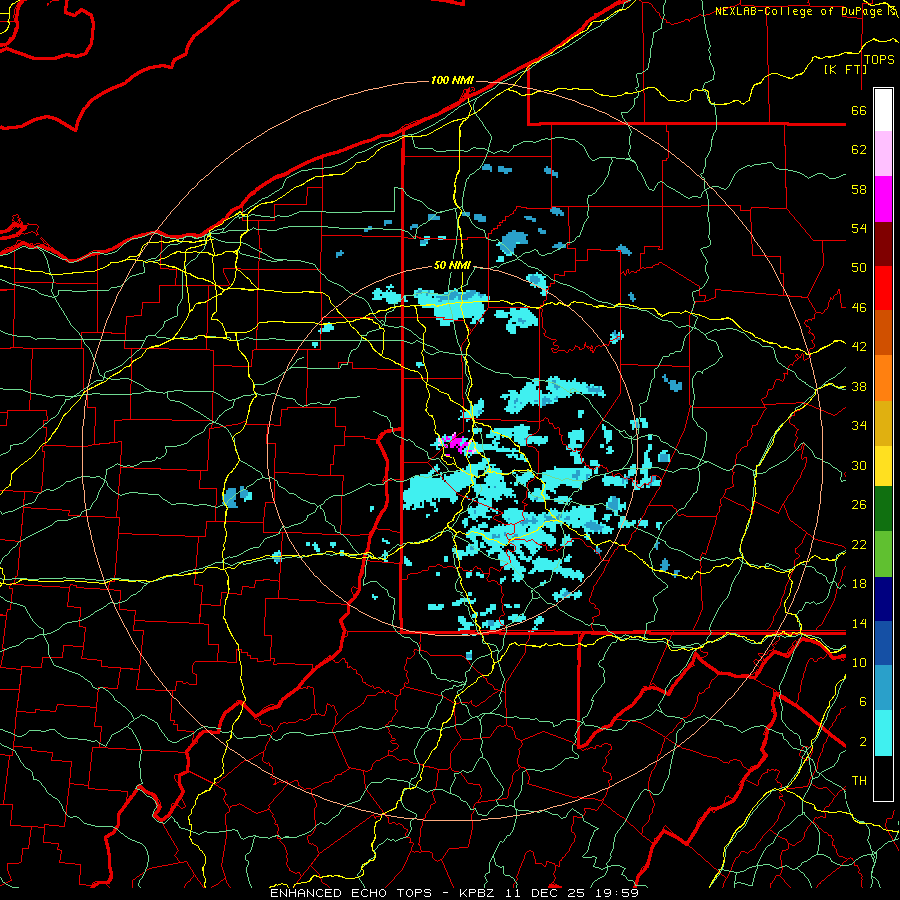This screenshot has height=900, width=900.
Task: Click the '100 NMI' range ring label
Action: point(452,80)
